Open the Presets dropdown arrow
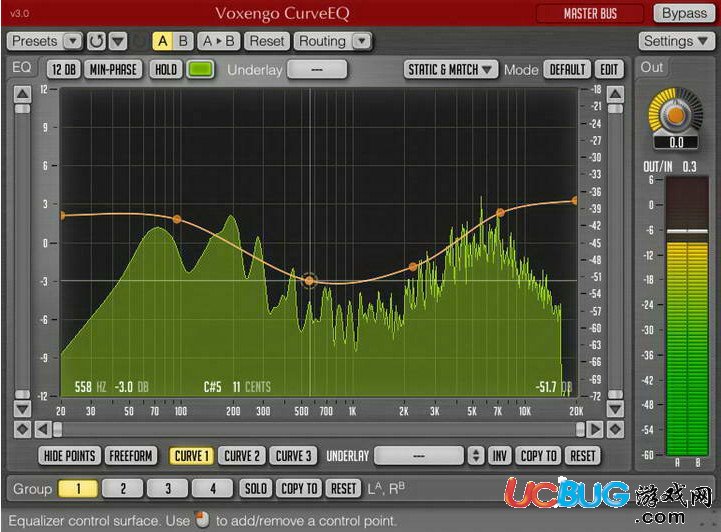 click(x=72, y=41)
